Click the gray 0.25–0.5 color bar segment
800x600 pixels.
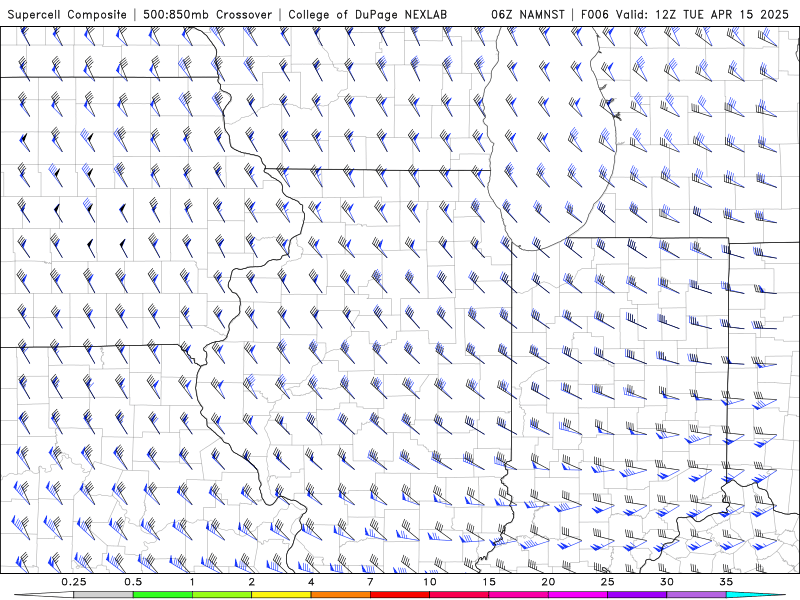pyautogui.click(x=103, y=595)
